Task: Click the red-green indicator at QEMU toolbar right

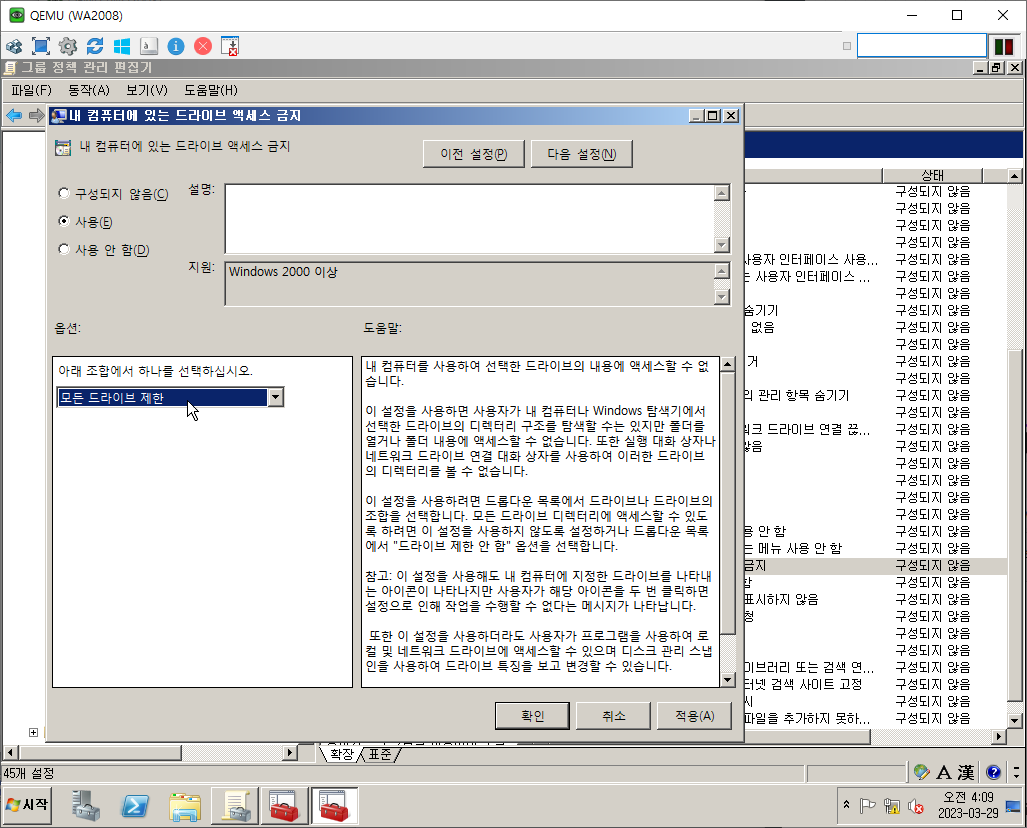Action: 1004,46
